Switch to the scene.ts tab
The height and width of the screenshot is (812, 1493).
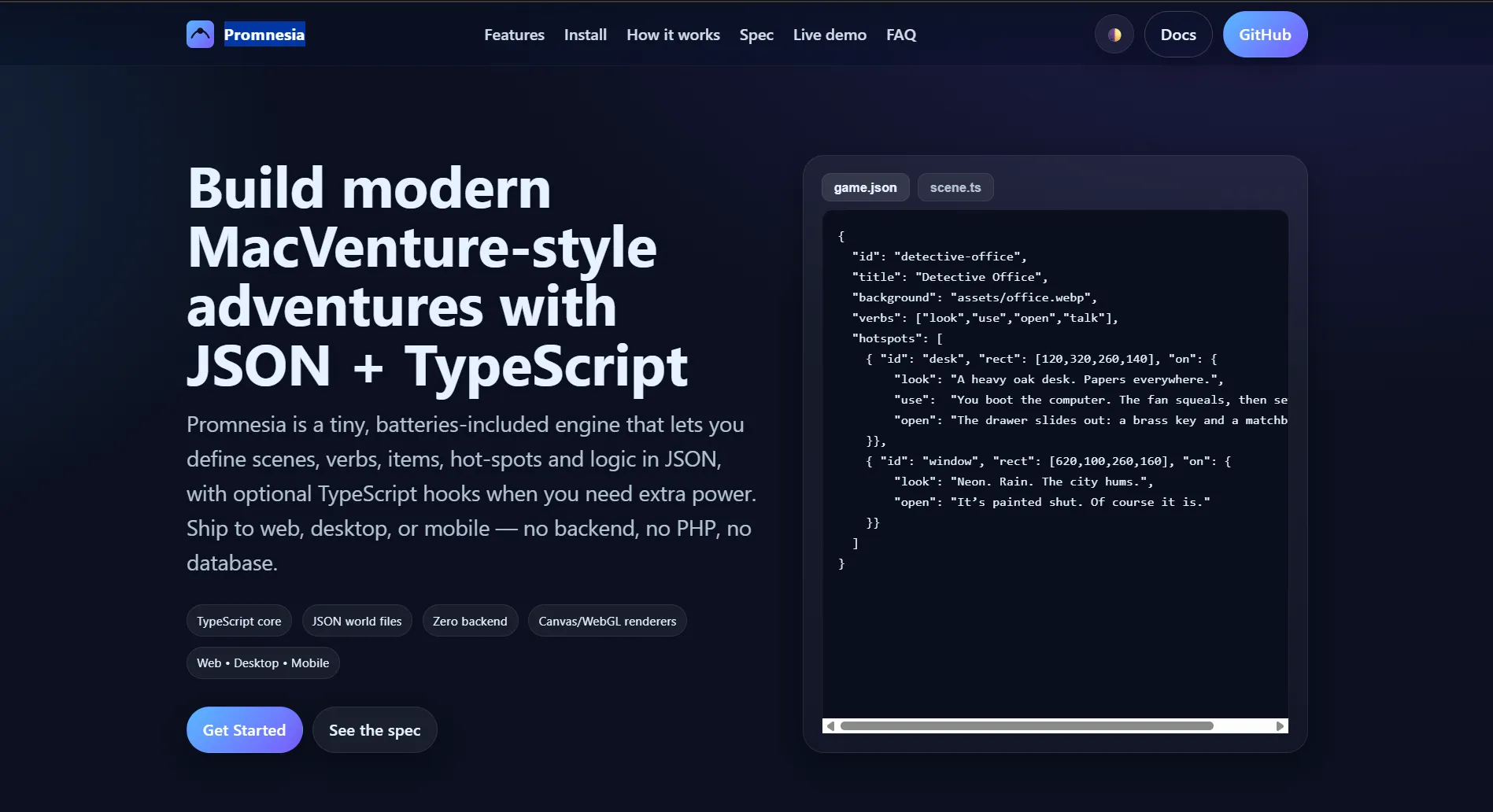tap(955, 187)
